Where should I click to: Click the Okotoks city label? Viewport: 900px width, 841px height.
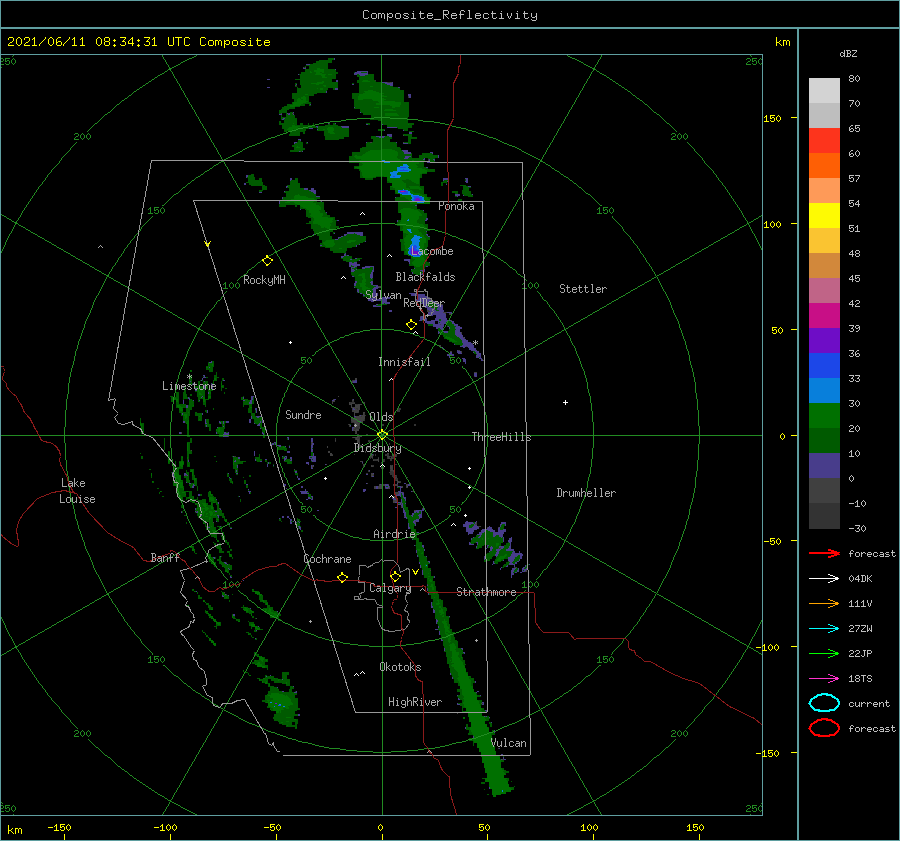pyautogui.click(x=400, y=666)
